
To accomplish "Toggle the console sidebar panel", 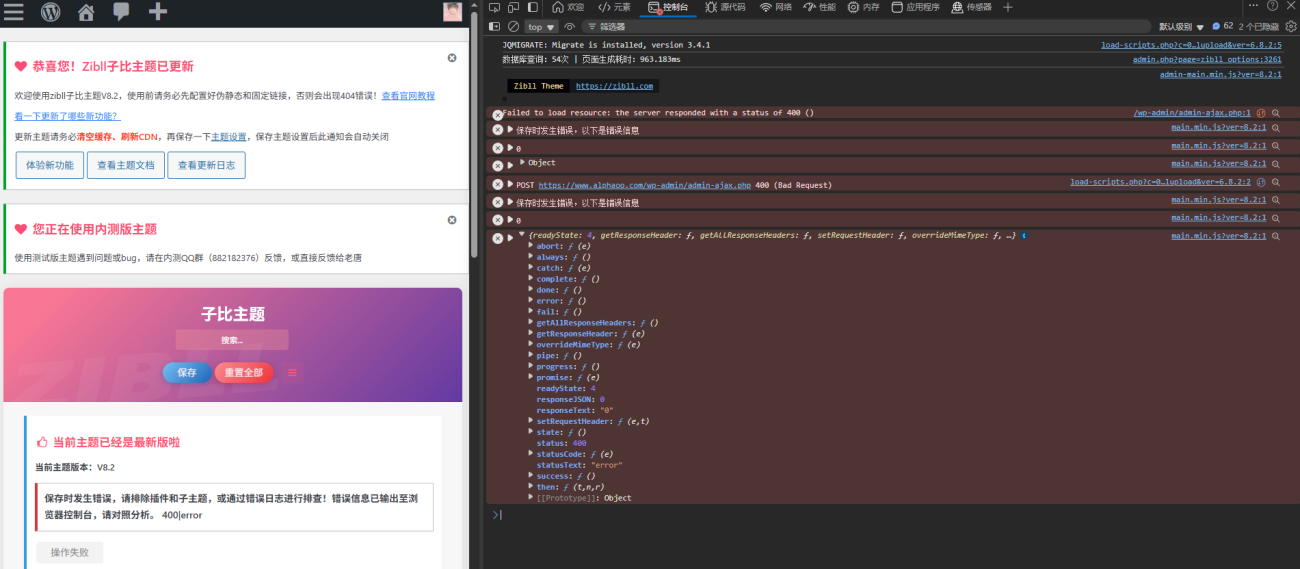I will pos(495,27).
